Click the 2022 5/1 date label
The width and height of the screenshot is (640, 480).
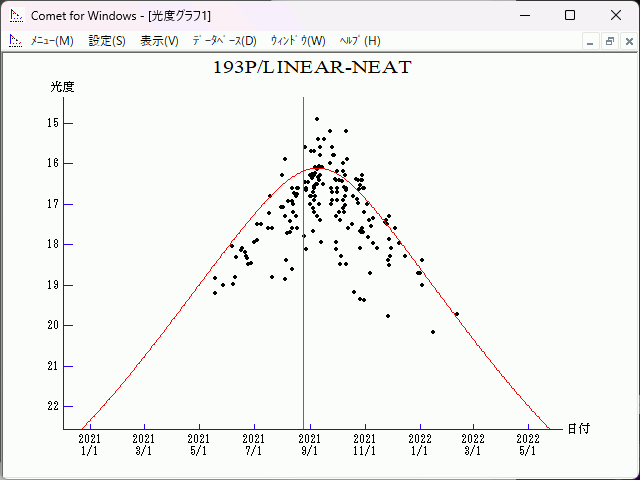(528, 445)
